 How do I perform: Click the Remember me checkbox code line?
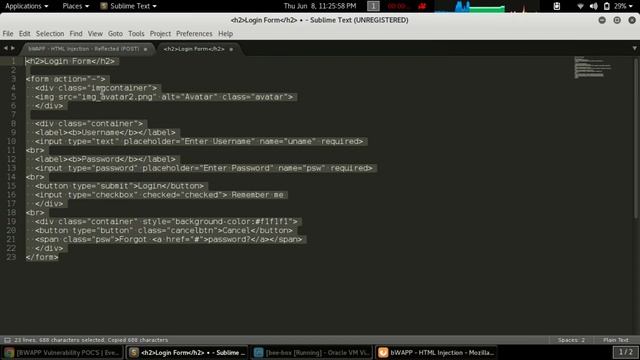click(159, 195)
